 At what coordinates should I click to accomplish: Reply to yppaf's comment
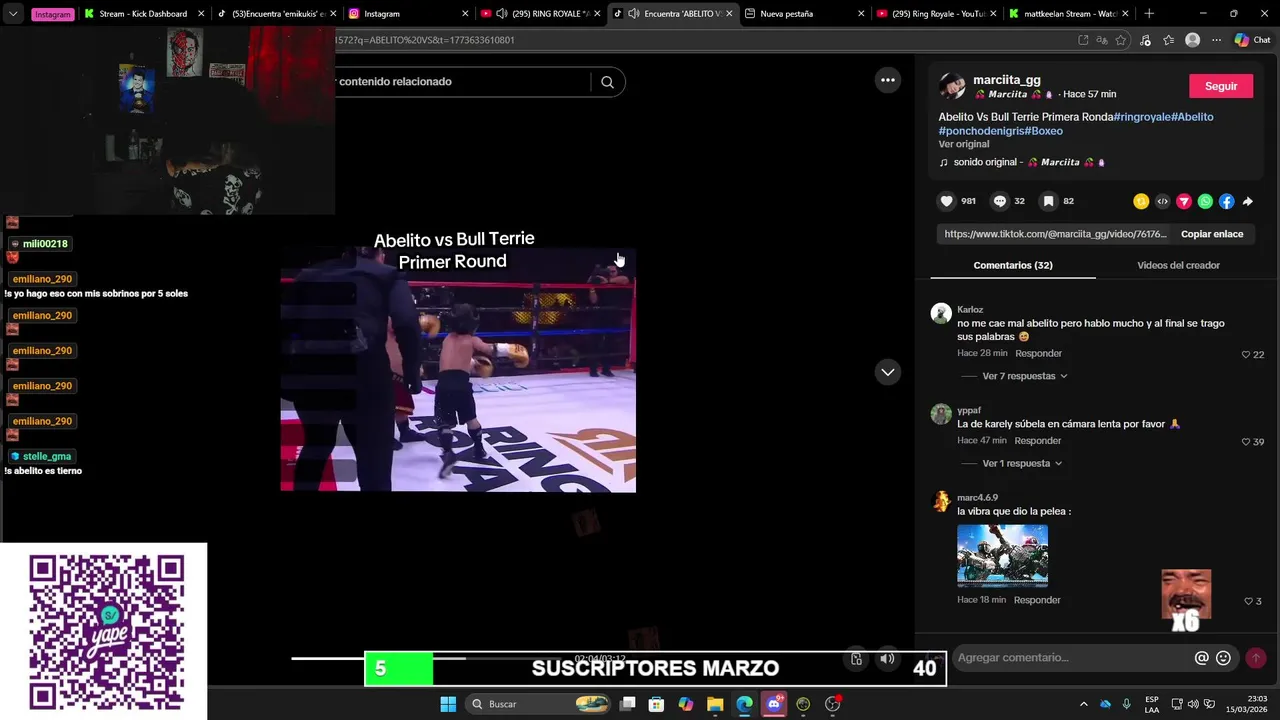[1038, 441]
